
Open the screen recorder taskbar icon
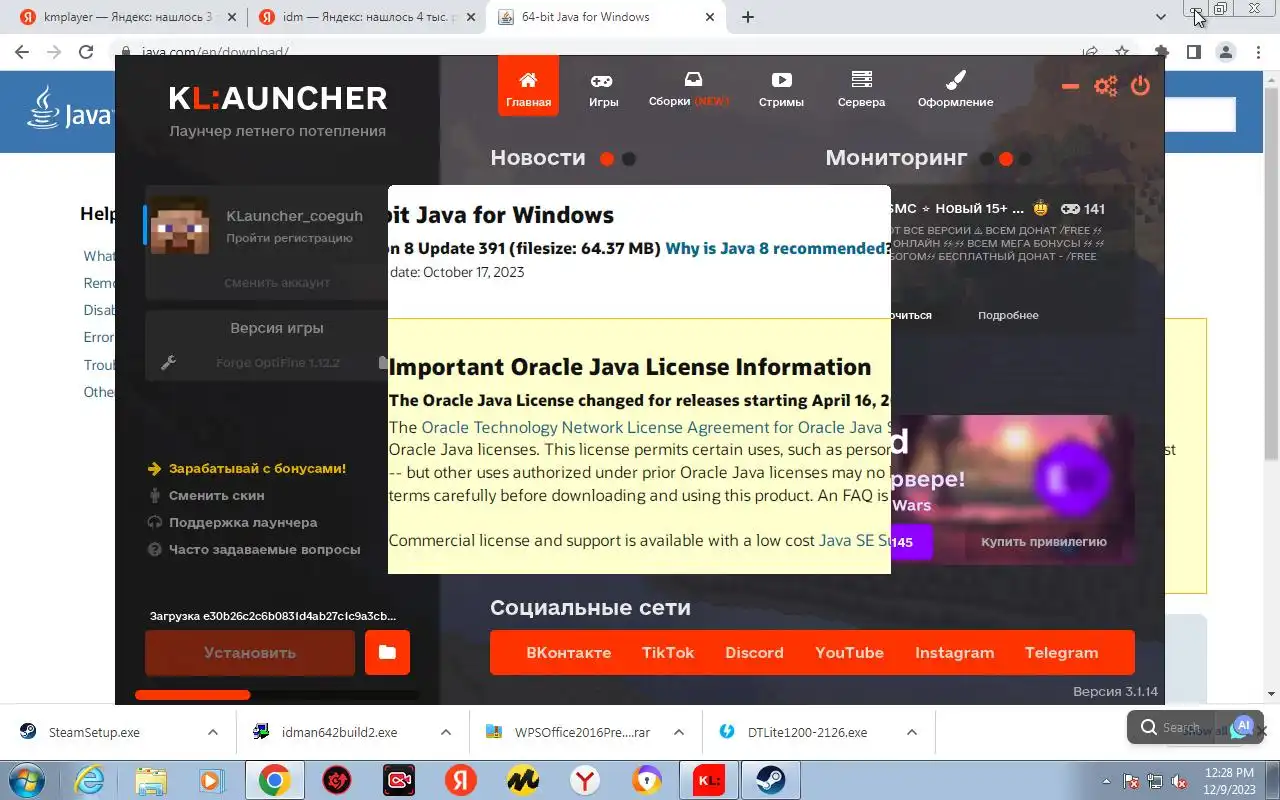pyautogui.click(x=399, y=780)
